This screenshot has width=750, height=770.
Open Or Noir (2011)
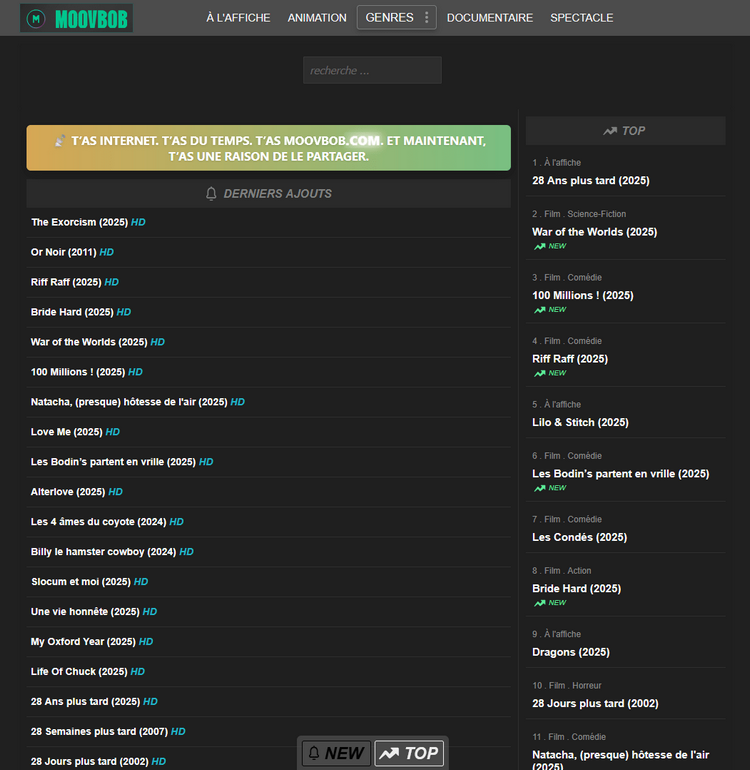(x=64, y=252)
